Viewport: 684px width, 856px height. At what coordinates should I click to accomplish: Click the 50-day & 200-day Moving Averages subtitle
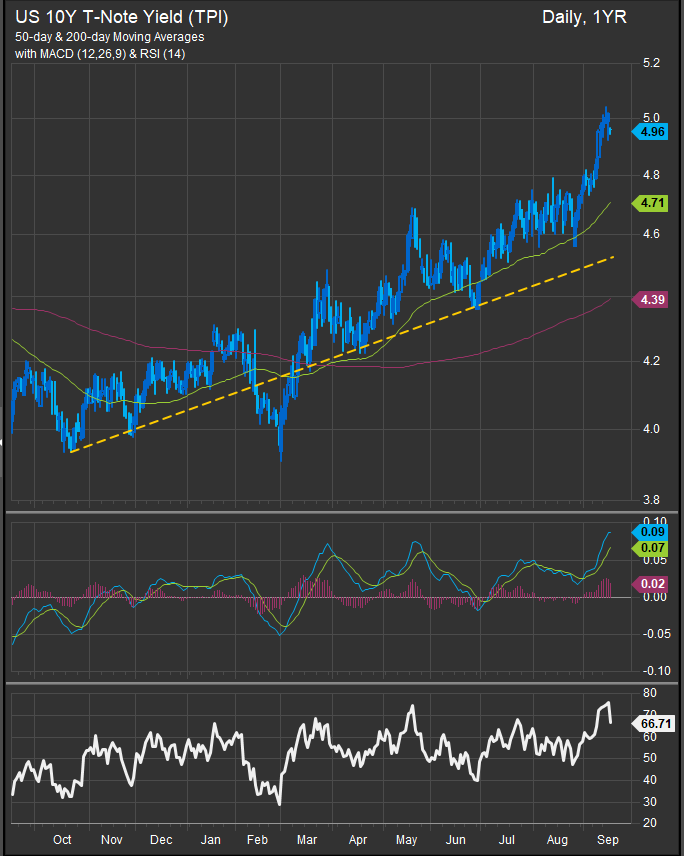pyautogui.click(x=110, y=37)
